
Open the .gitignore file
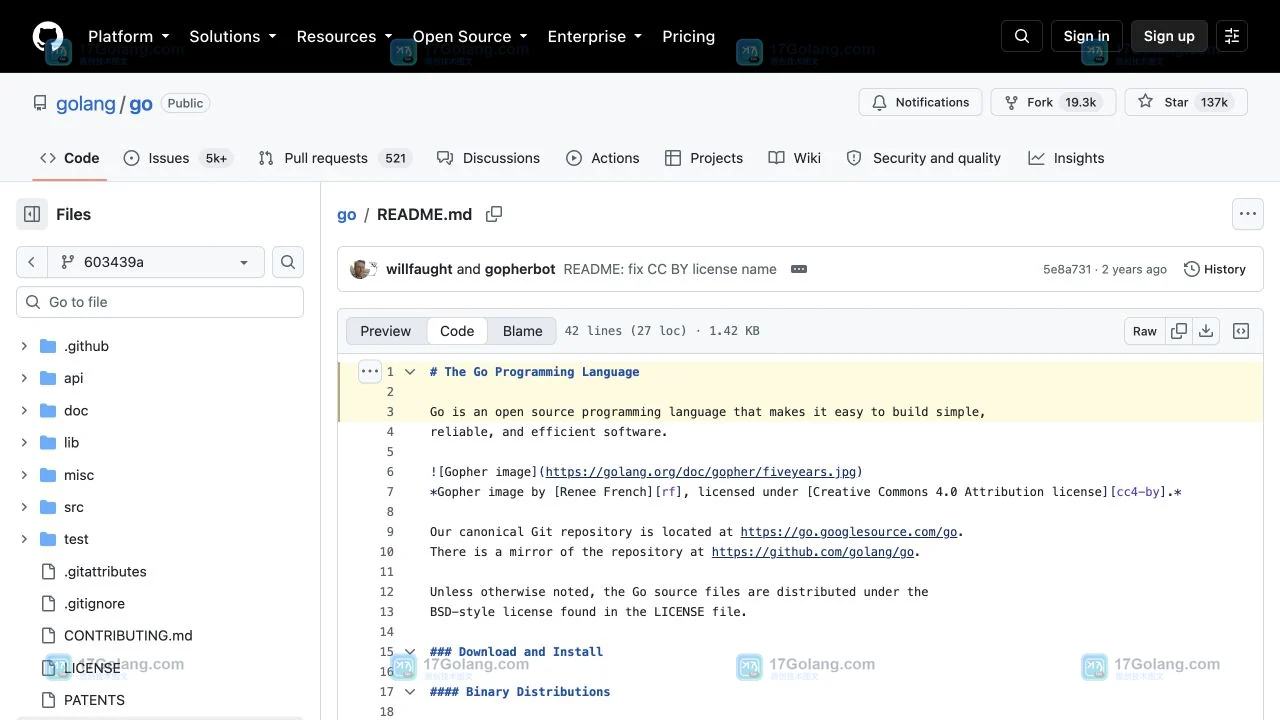tap(94, 604)
